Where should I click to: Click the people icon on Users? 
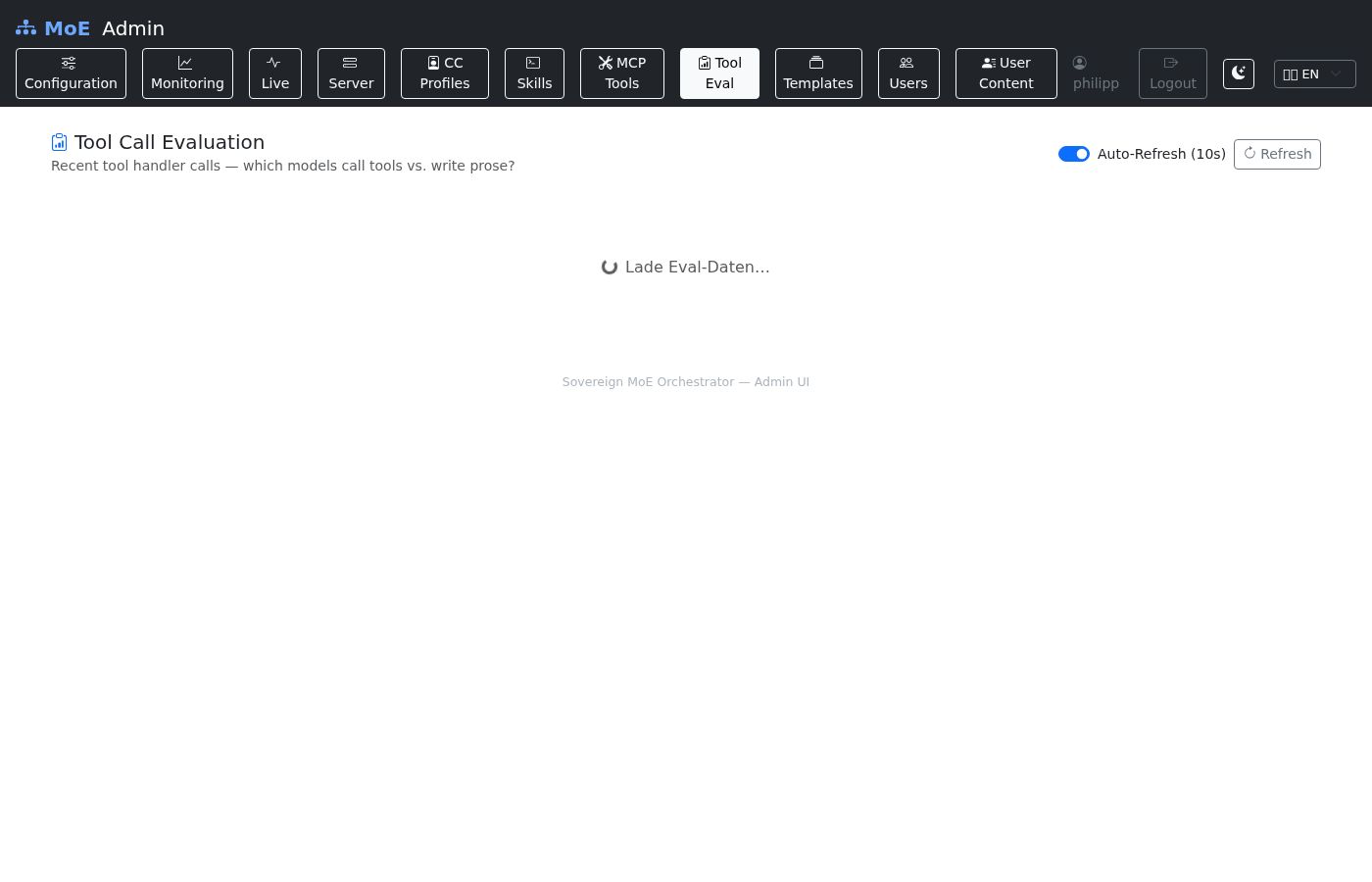(907, 63)
